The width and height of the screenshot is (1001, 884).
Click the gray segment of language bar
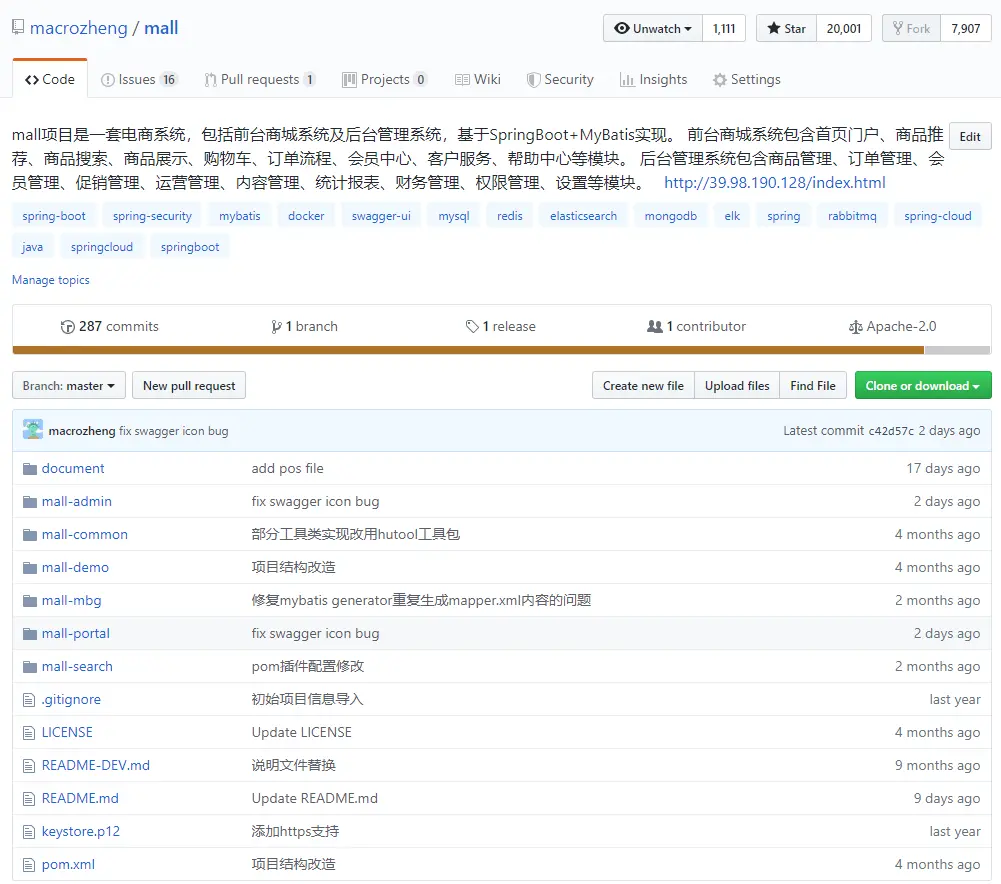(958, 350)
